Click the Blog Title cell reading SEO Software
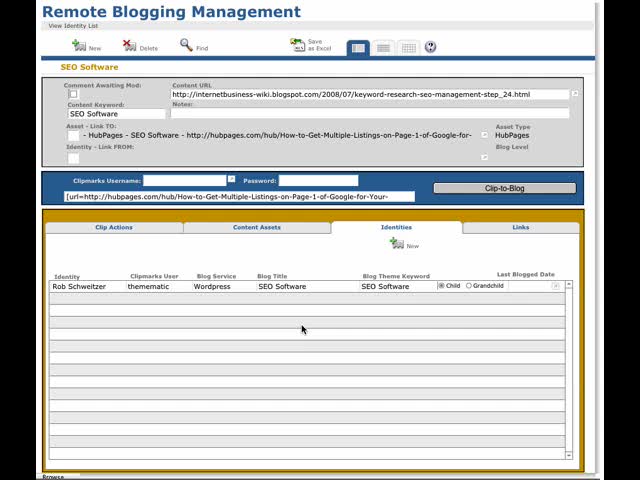Screen dimensions: 640x480 click(307, 287)
